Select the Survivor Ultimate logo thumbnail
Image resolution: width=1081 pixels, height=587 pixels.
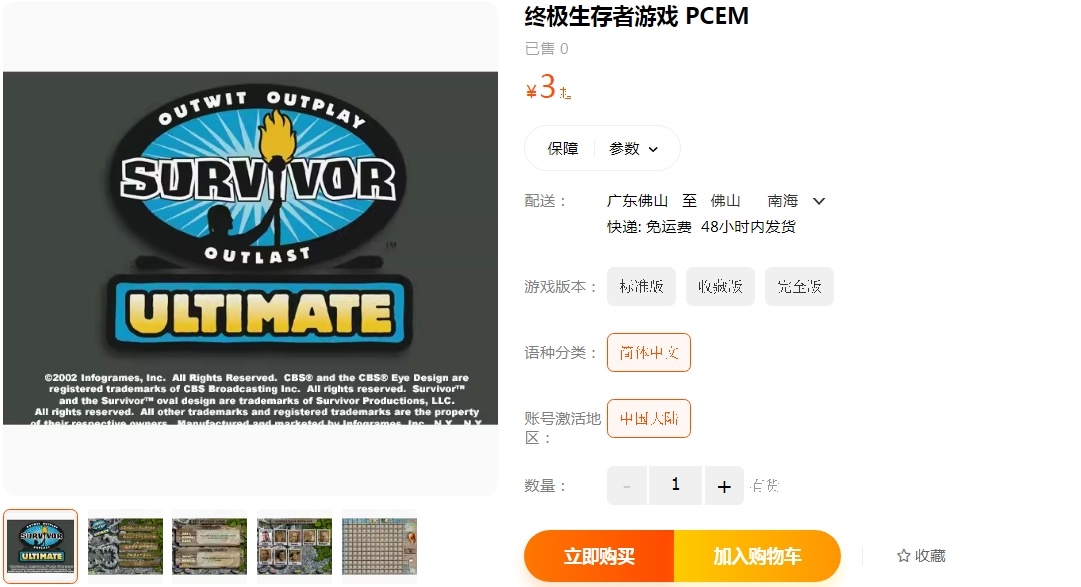click(41, 546)
